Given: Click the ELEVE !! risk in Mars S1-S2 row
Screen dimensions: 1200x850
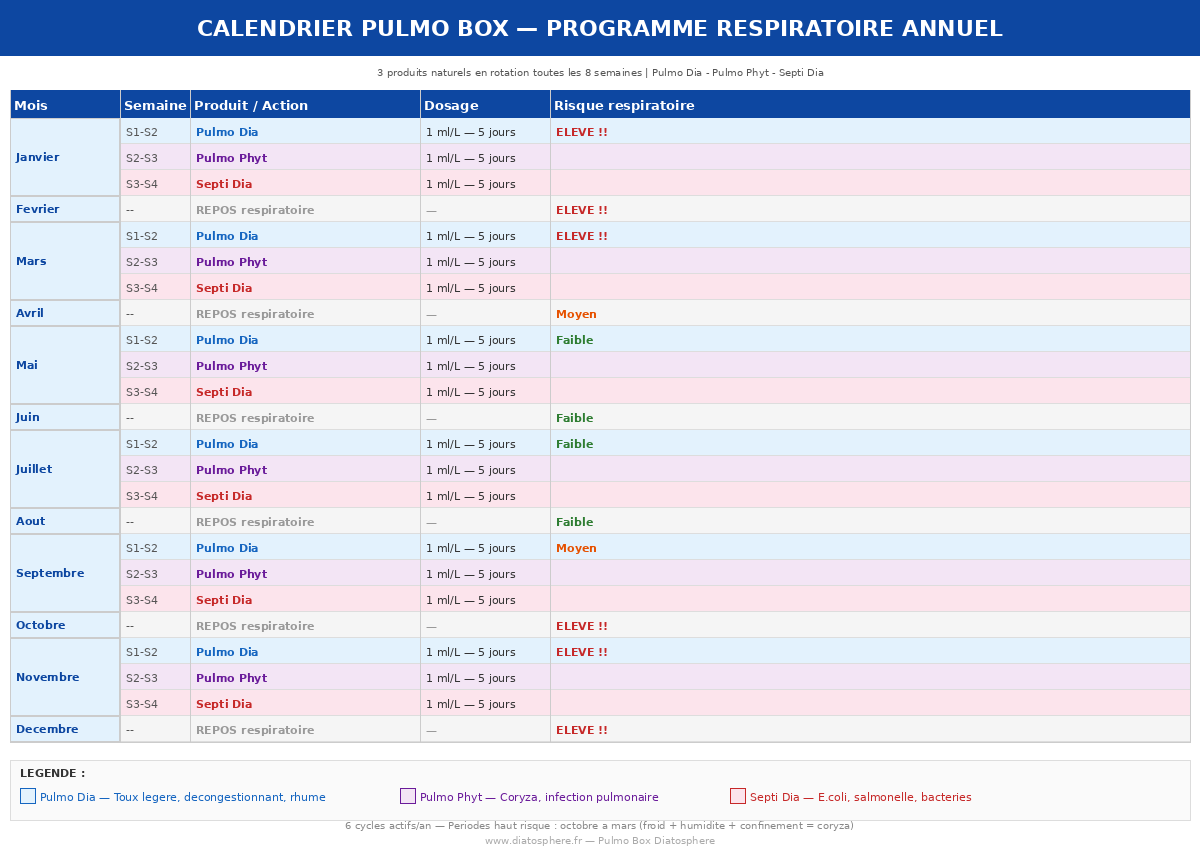Looking at the screenshot, I should (582, 236).
